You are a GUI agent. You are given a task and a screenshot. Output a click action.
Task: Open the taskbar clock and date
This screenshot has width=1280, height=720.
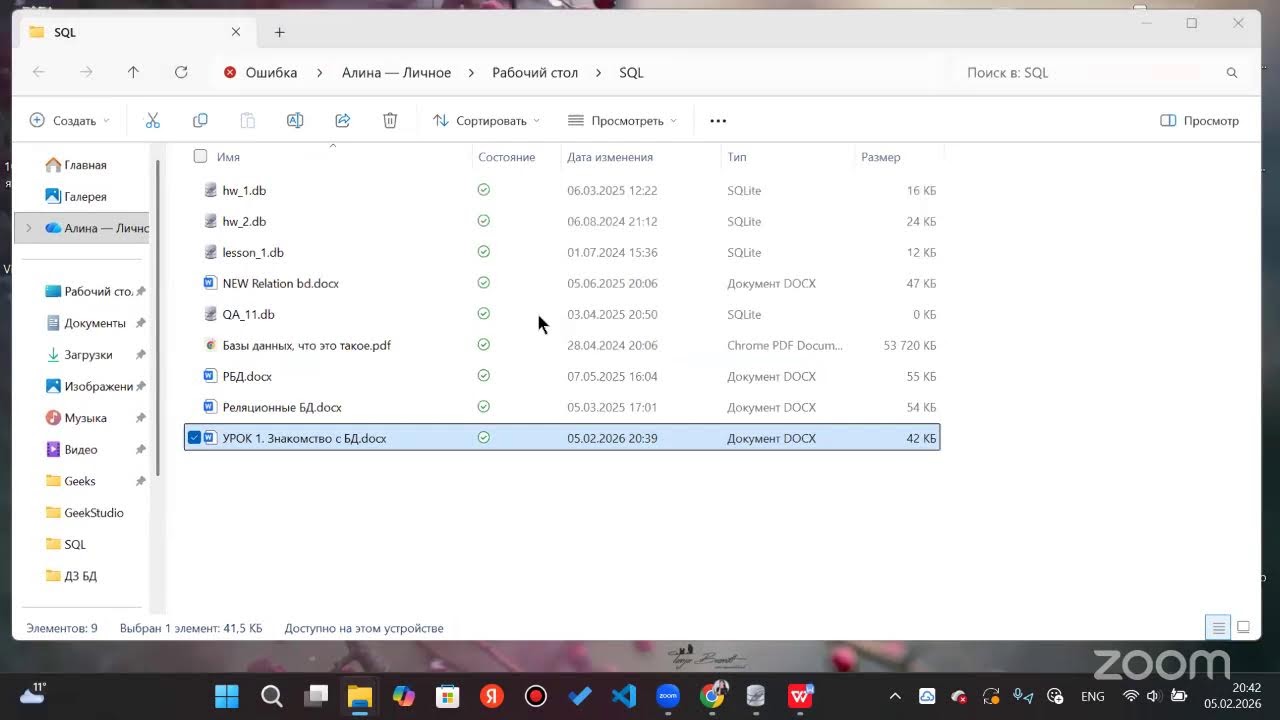[1232, 696]
